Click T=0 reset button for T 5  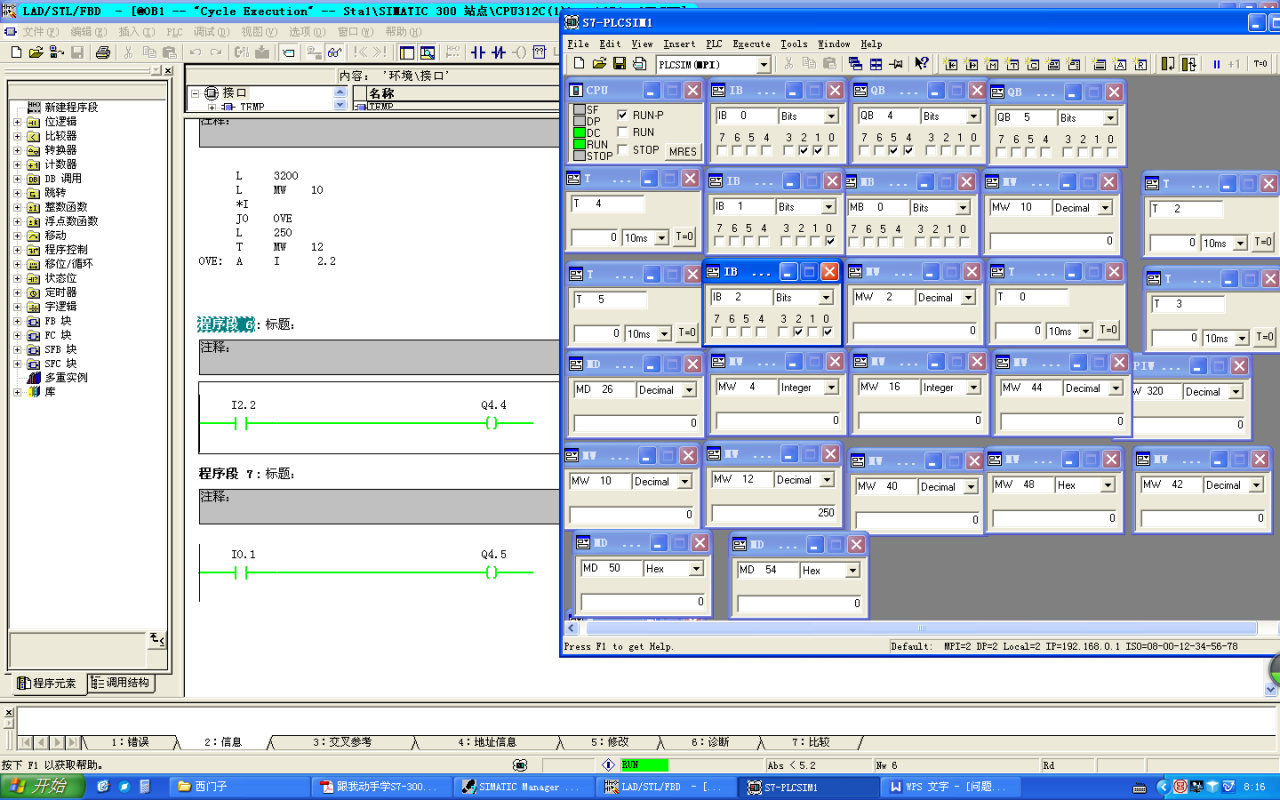click(688, 333)
